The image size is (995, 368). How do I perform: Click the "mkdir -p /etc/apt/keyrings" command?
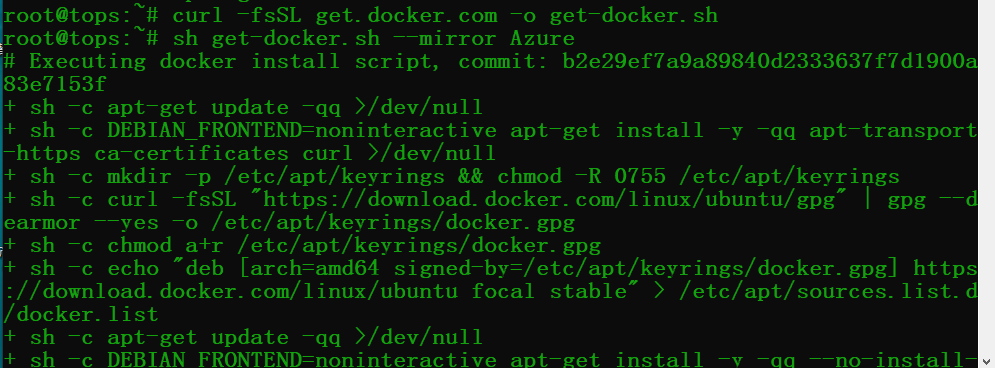coord(276,176)
